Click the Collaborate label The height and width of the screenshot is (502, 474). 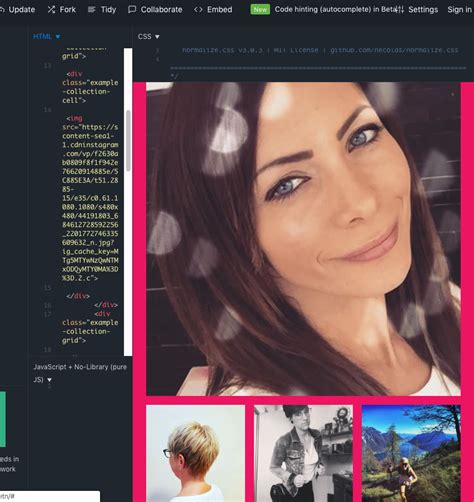click(x=161, y=10)
